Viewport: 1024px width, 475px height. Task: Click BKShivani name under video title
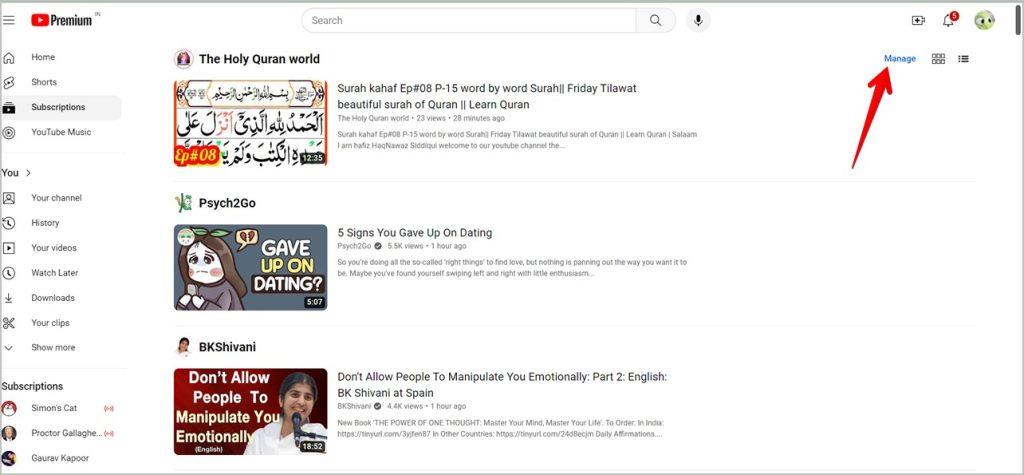[354, 406]
